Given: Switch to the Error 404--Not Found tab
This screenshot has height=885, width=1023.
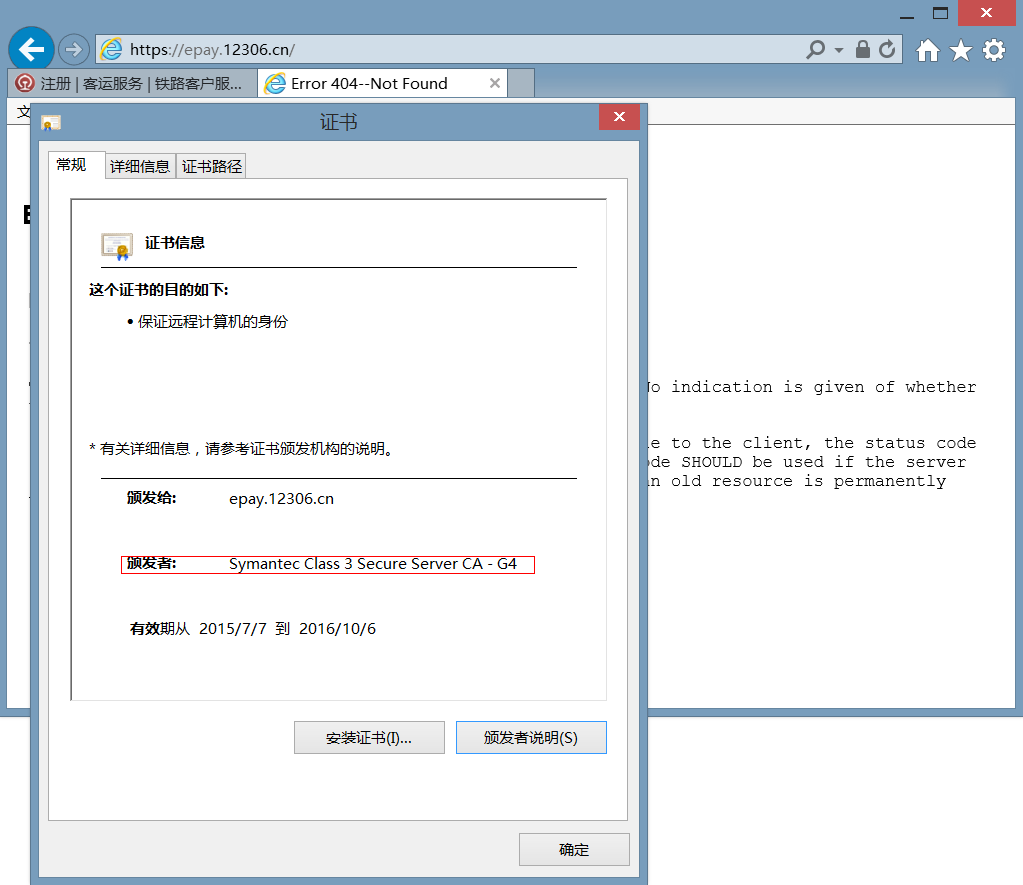Looking at the screenshot, I should pyautogui.click(x=382, y=84).
